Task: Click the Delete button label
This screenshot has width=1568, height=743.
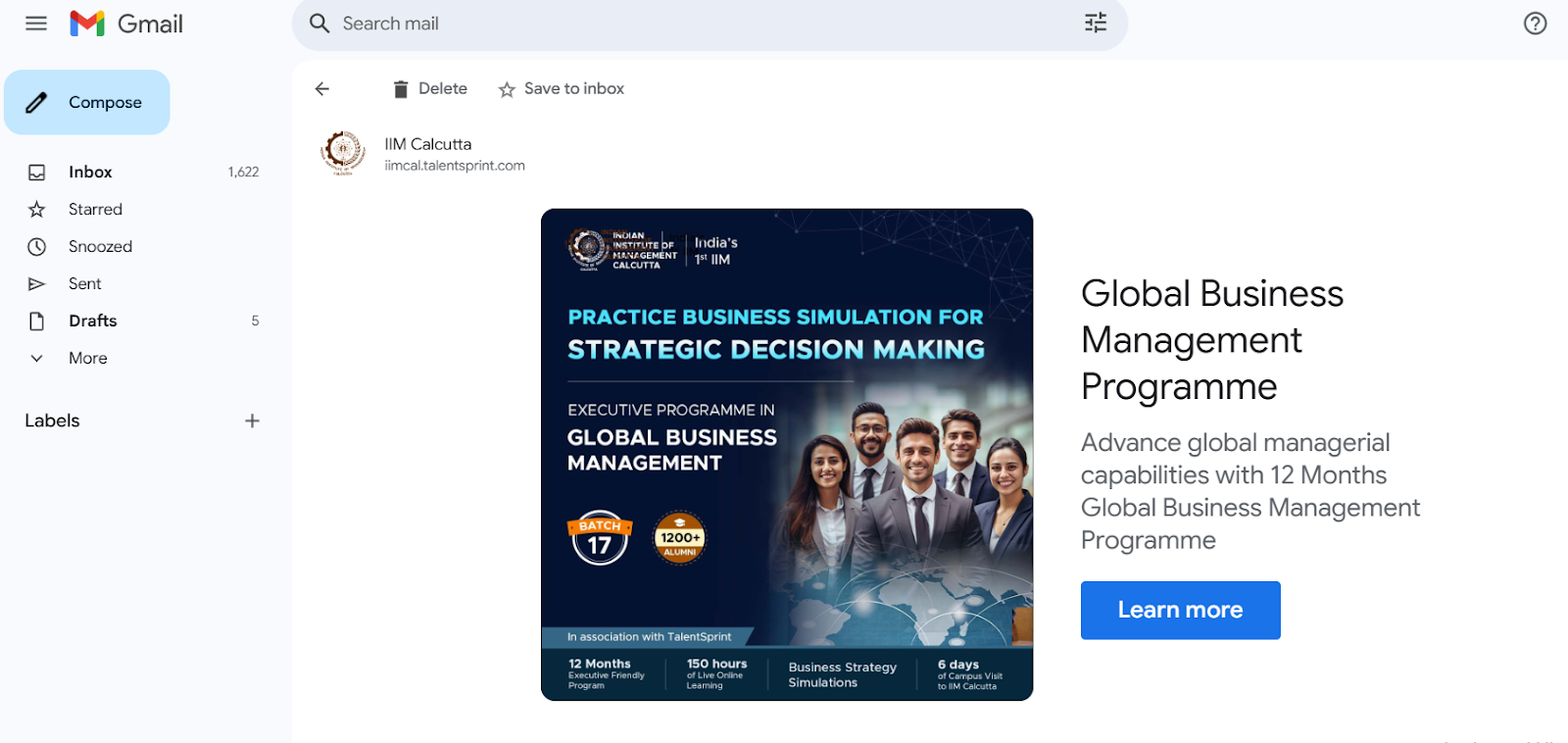Action: pyautogui.click(x=443, y=88)
